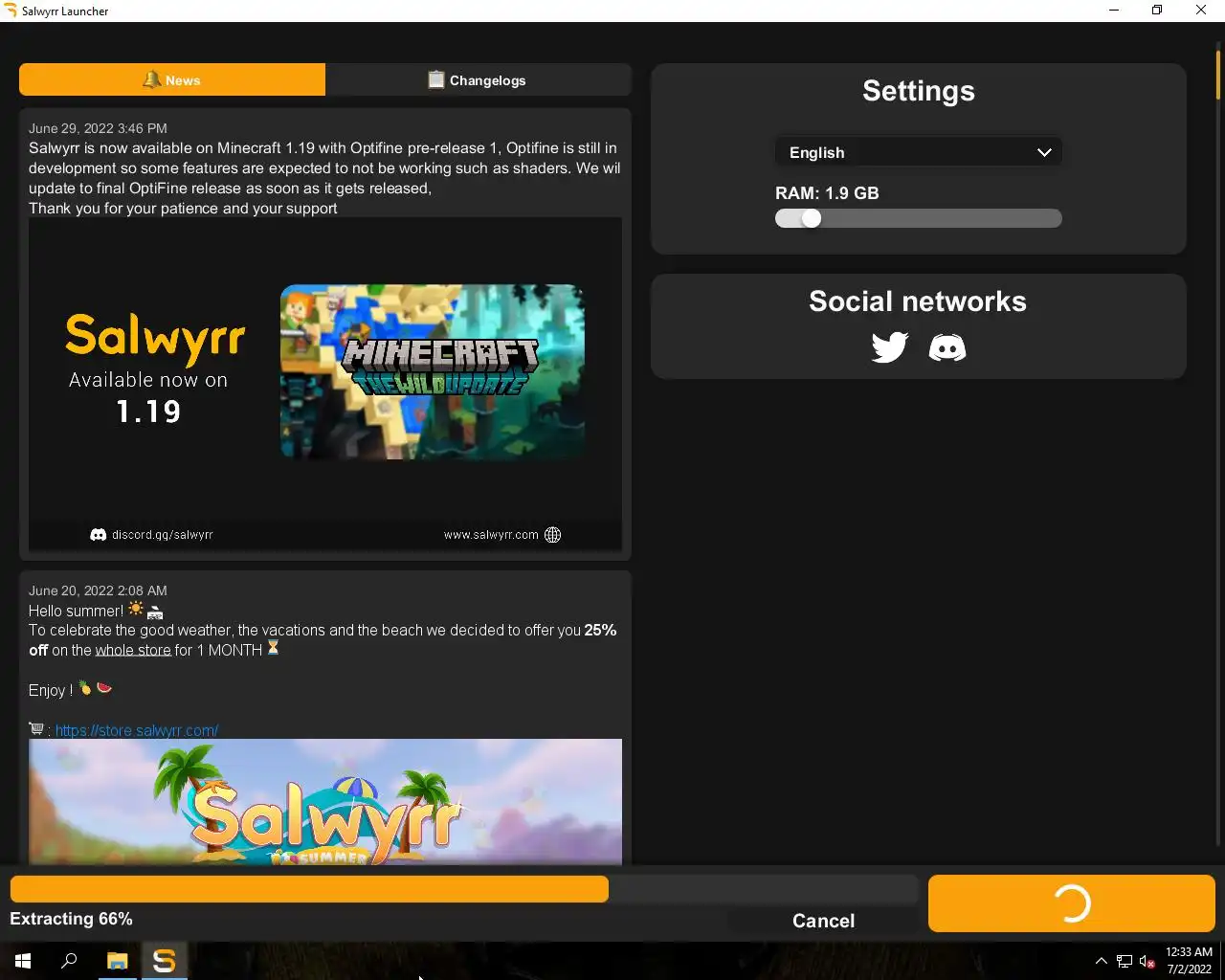Image resolution: width=1225 pixels, height=980 pixels.
Task: Click the extraction progress bar
Action: (464, 889)
